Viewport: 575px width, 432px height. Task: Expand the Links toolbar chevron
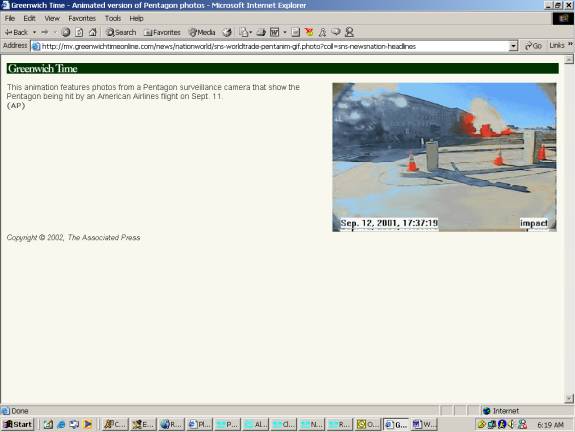tap(570, 45)
